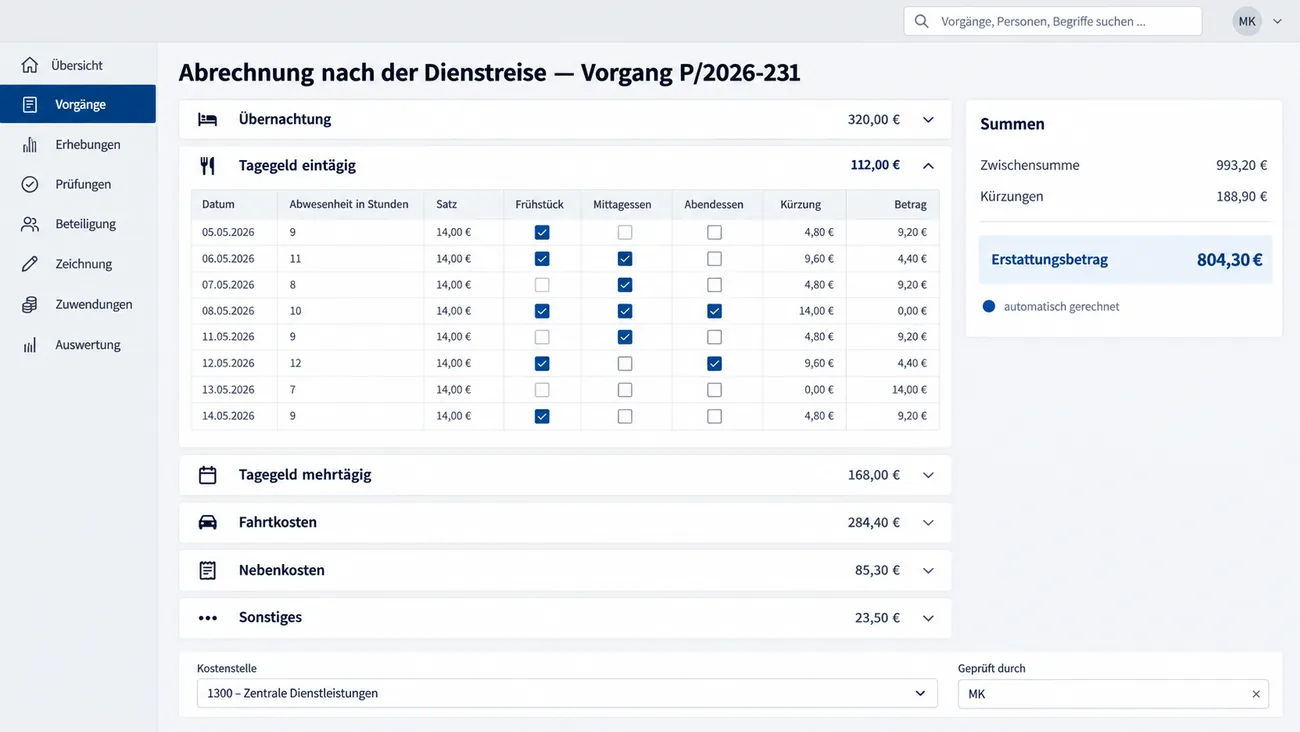Go to Prüfungen in sidebar
Screen dimensions: 1300x732
78,184
